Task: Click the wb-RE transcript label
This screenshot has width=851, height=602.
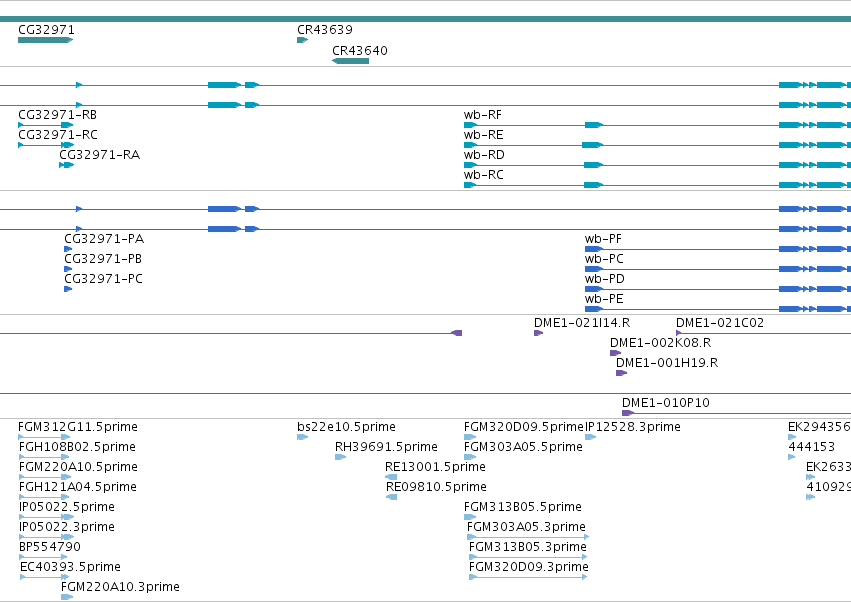Action: click(x=484, y=135)
